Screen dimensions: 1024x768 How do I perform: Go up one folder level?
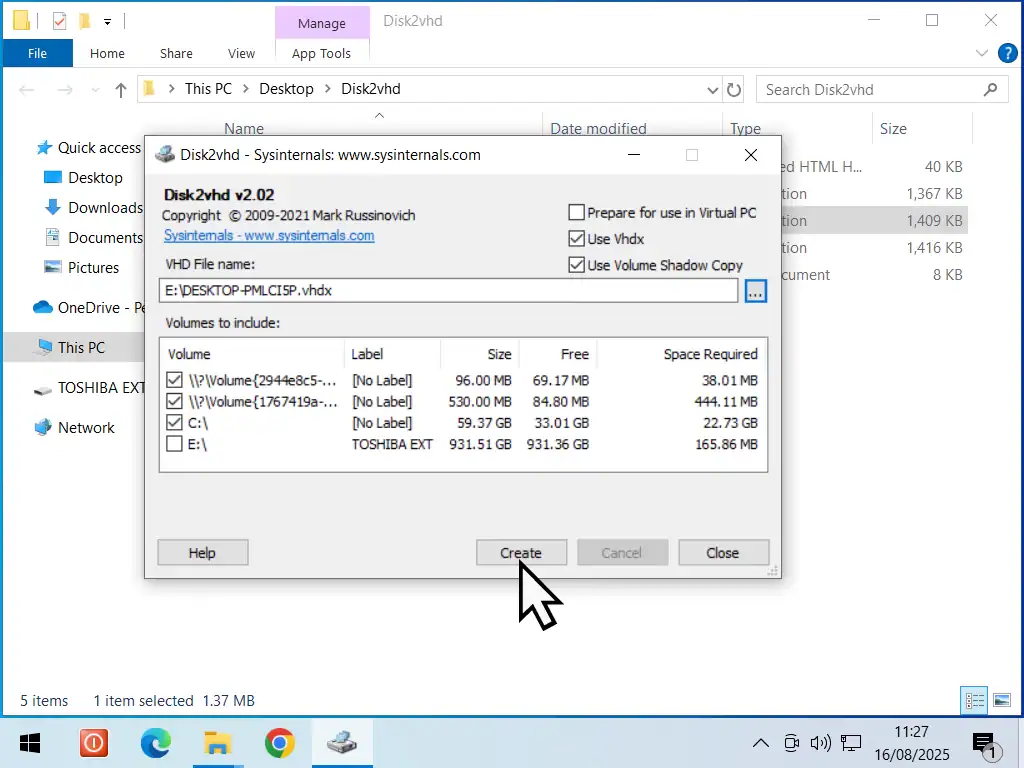pyautogui.click(x=121, y=89)
